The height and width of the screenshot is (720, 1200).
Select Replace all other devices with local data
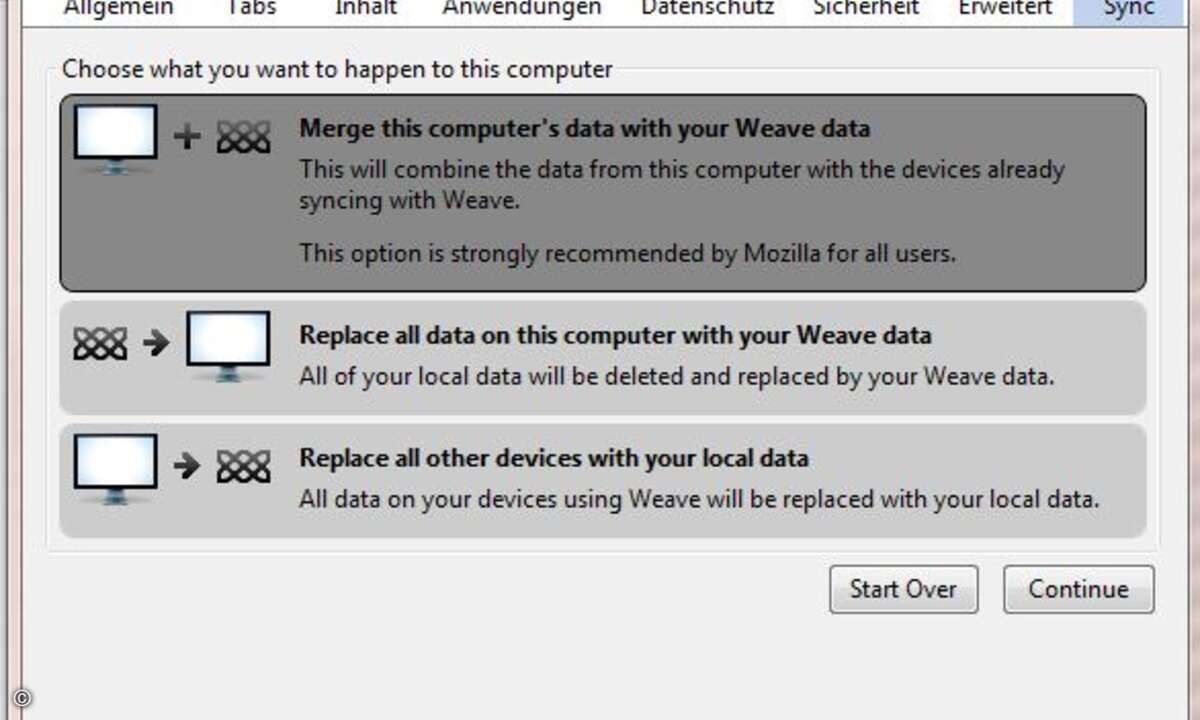click(603, 480)
